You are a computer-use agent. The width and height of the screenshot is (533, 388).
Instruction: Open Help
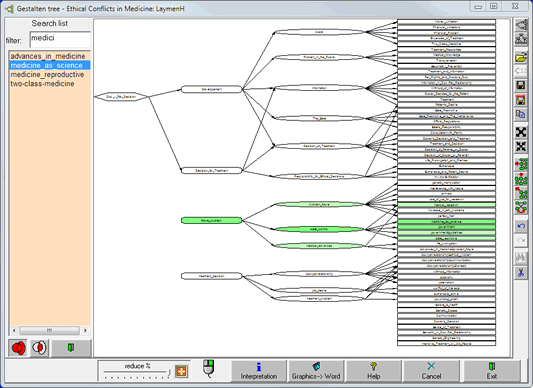pyautogui.click(x=373, y=371)
